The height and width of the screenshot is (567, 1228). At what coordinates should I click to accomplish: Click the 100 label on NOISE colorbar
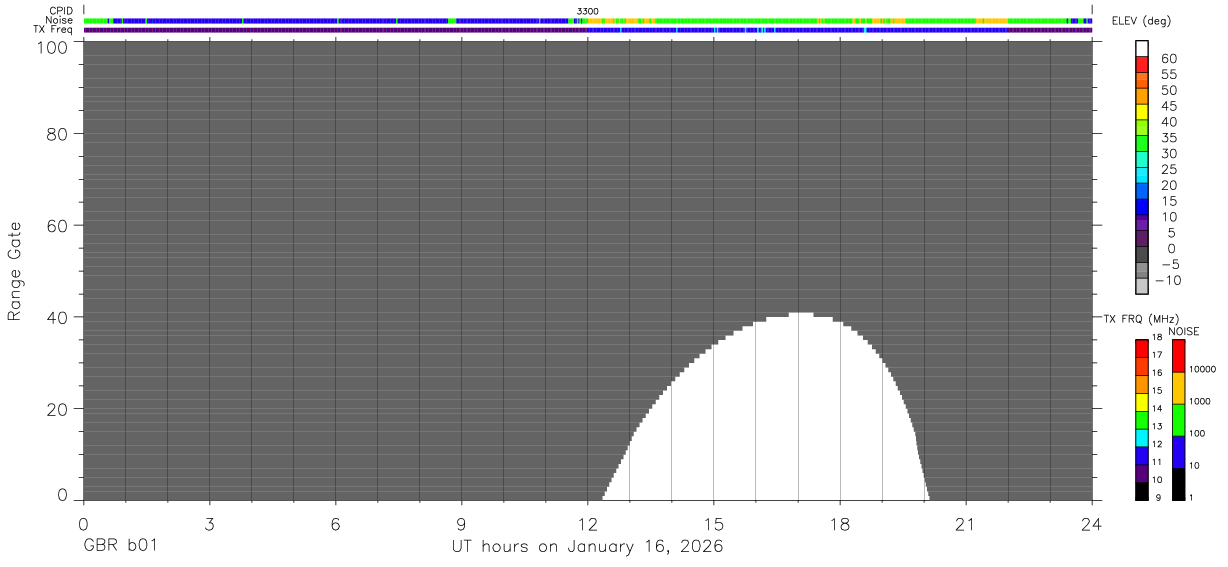coord(1196,433)
